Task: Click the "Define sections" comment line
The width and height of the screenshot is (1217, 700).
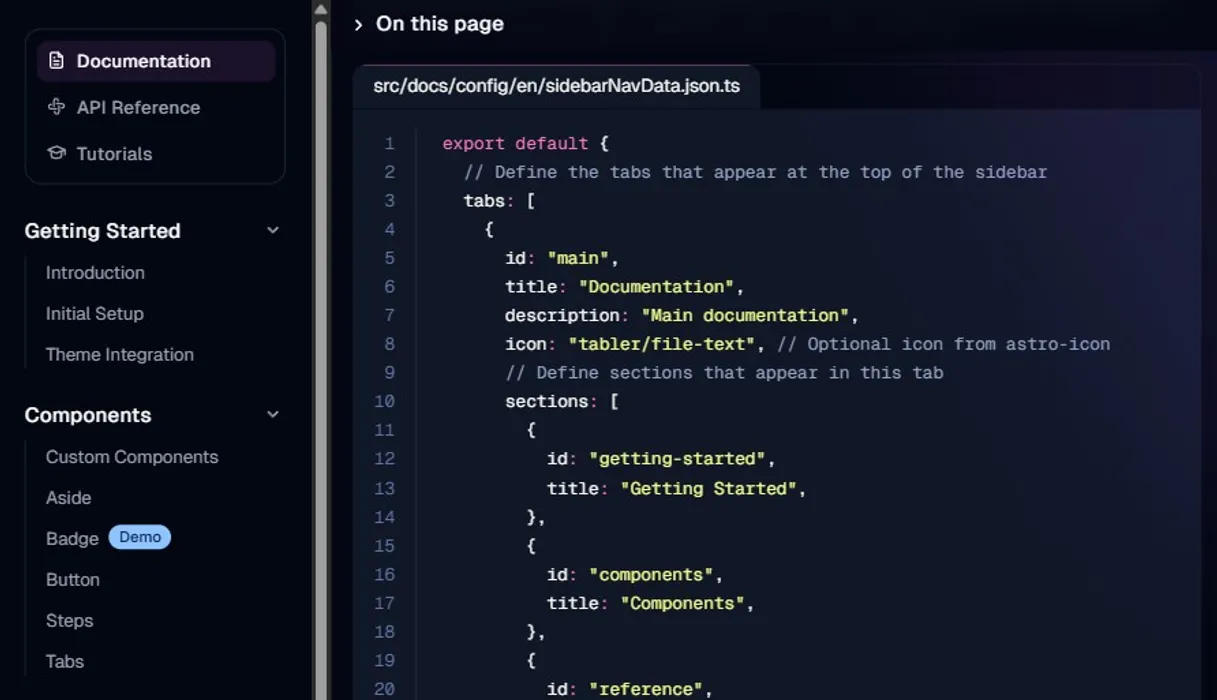Action: pos(724,373)
